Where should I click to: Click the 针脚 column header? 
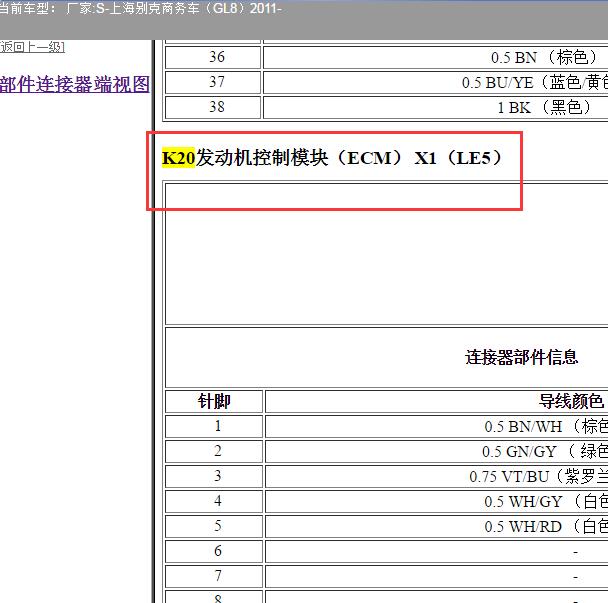tap(214, 401)
